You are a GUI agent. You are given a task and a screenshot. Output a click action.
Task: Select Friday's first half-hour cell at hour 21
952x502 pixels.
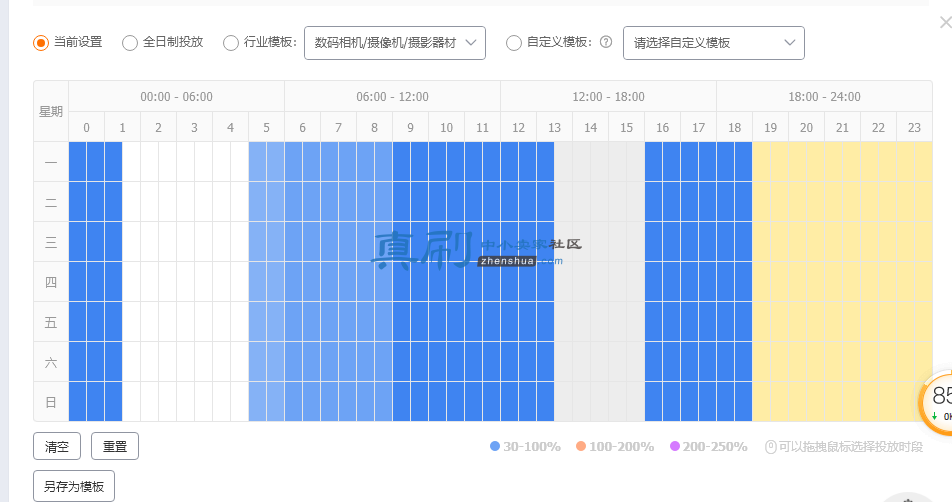(834, 322)
